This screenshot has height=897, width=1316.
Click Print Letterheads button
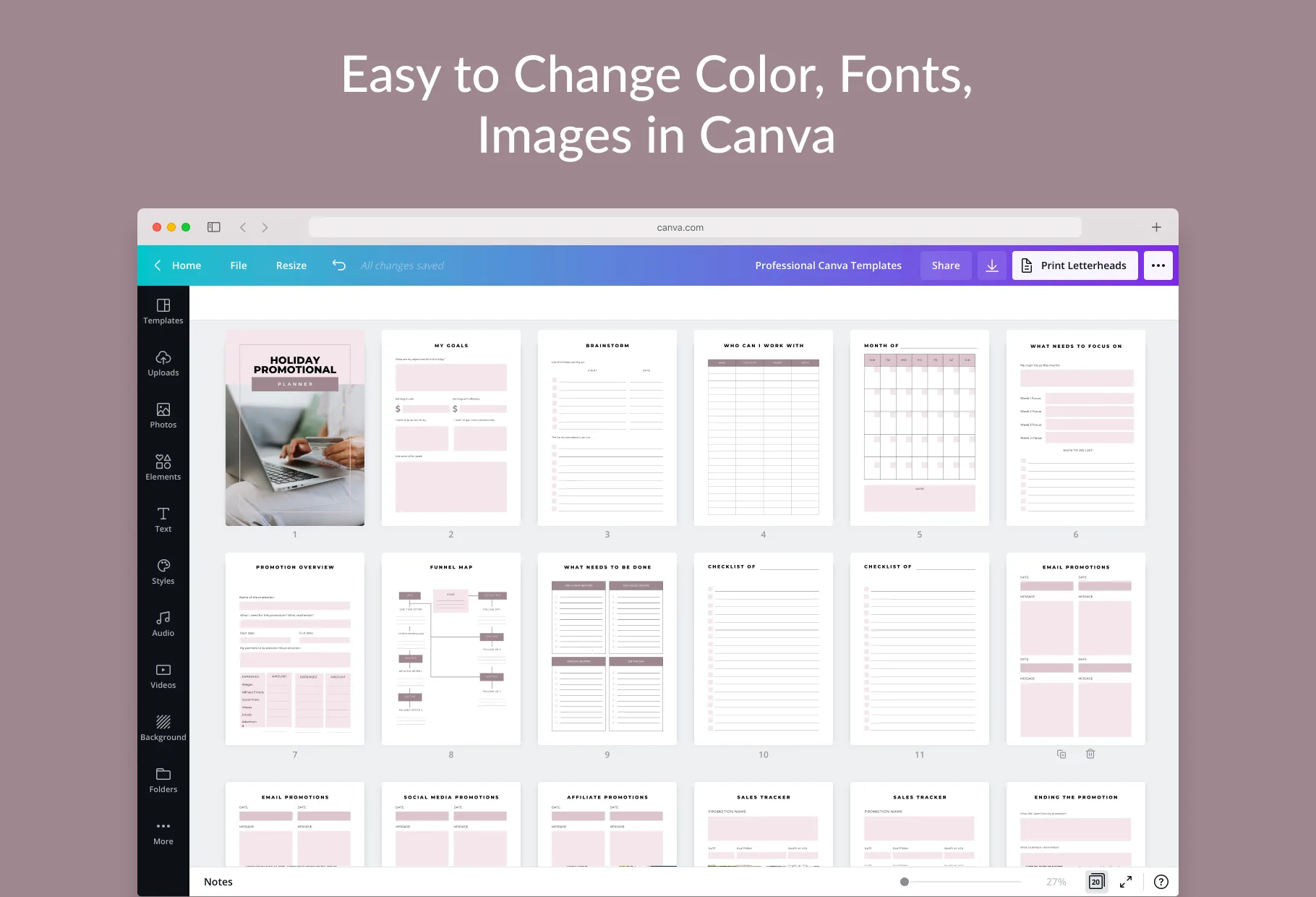[x=1074, y=265]
